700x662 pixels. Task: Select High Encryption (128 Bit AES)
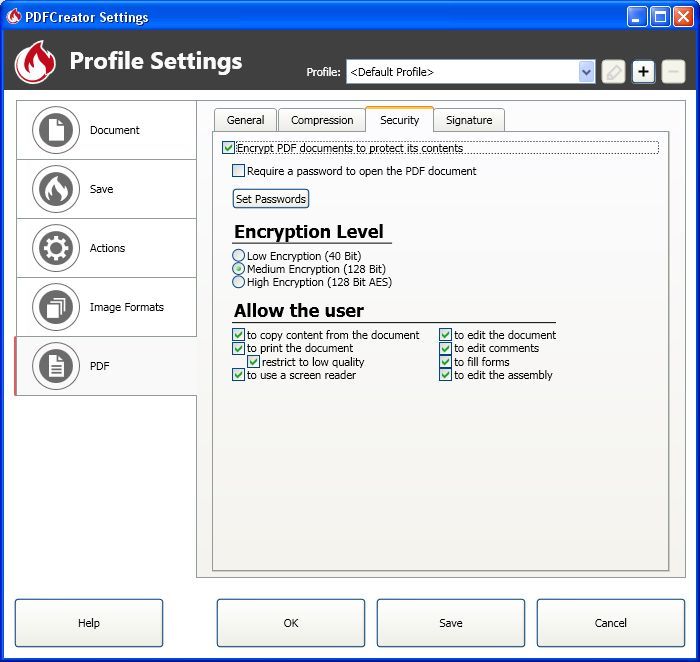[238, 282]
